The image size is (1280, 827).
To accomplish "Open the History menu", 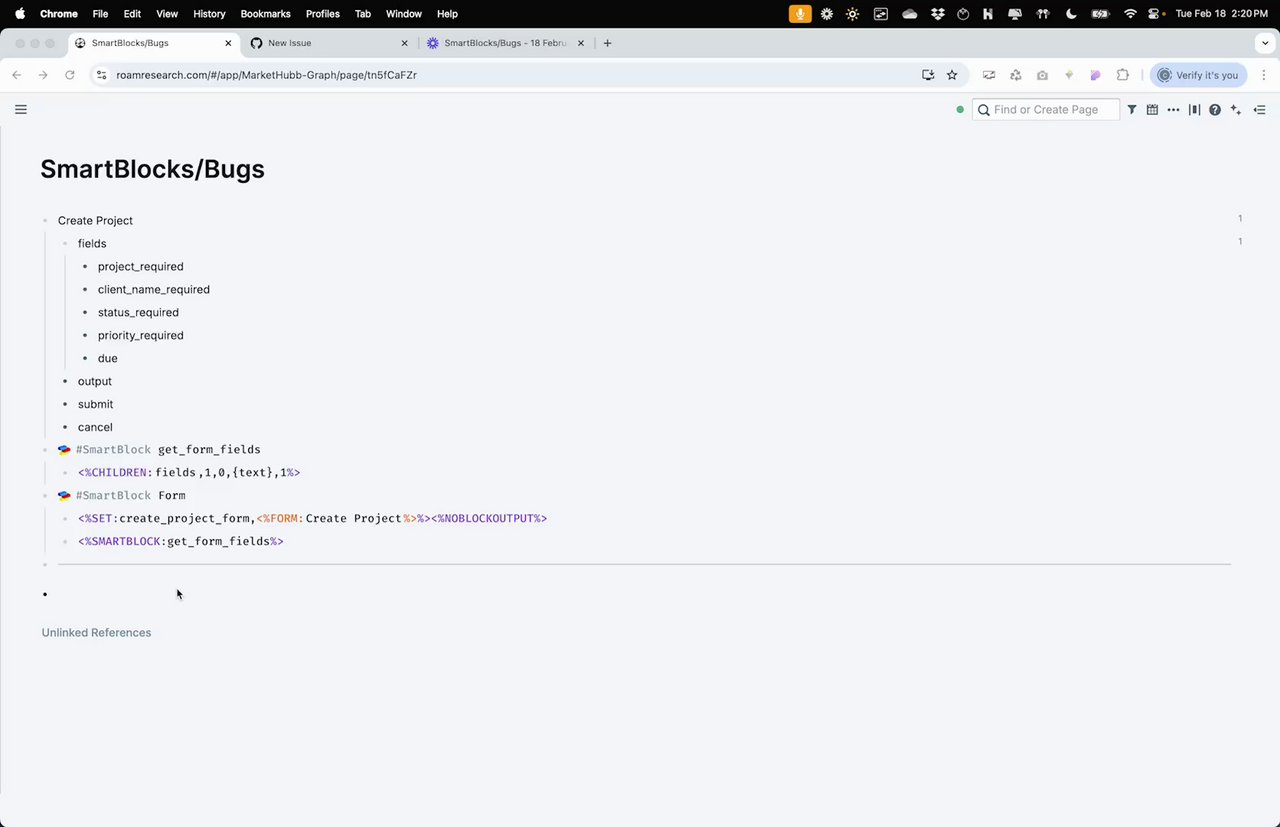I will click(209, 14).
